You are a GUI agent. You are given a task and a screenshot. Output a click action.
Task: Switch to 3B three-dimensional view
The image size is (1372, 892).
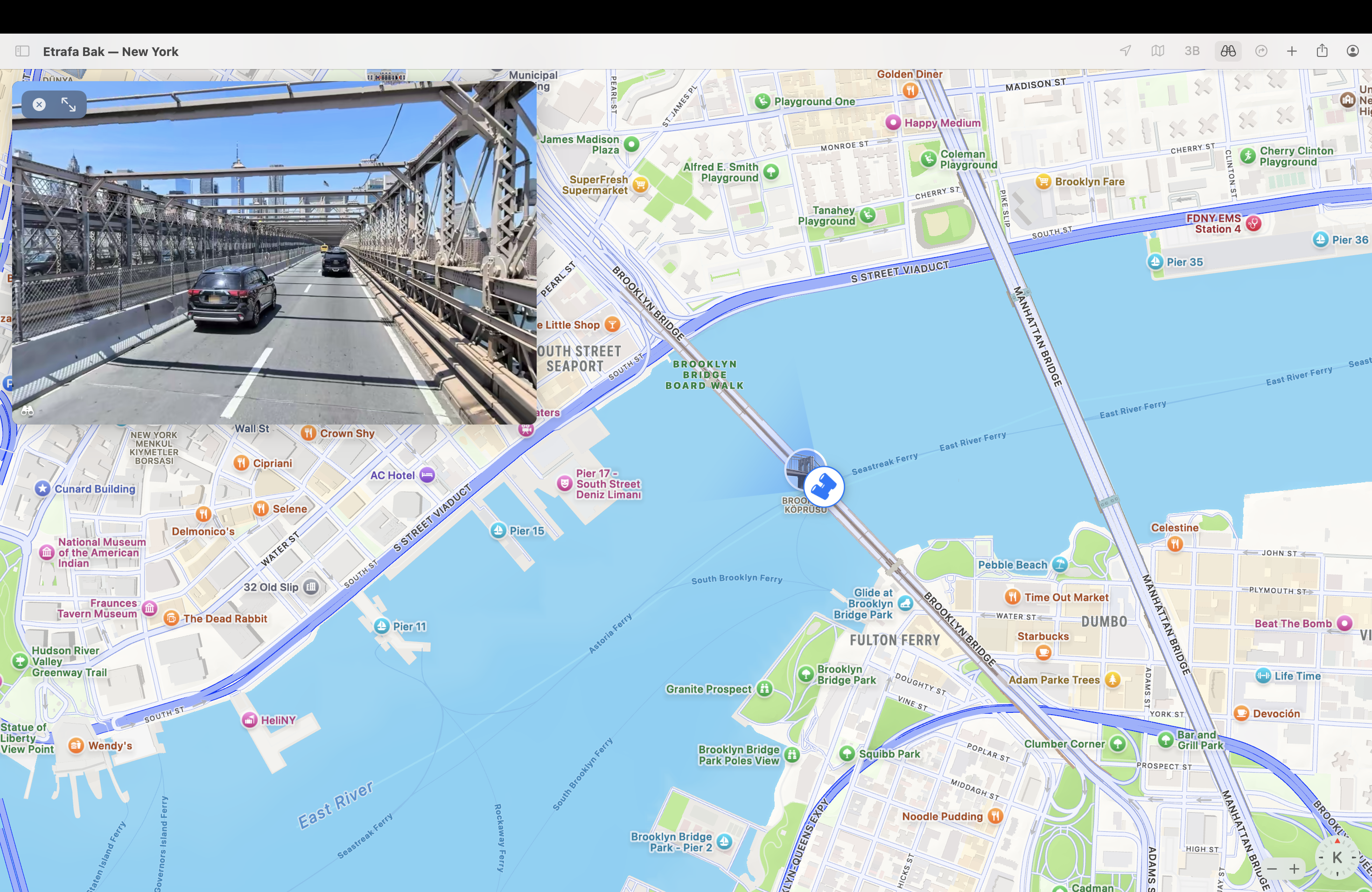tap(1192, 51)
